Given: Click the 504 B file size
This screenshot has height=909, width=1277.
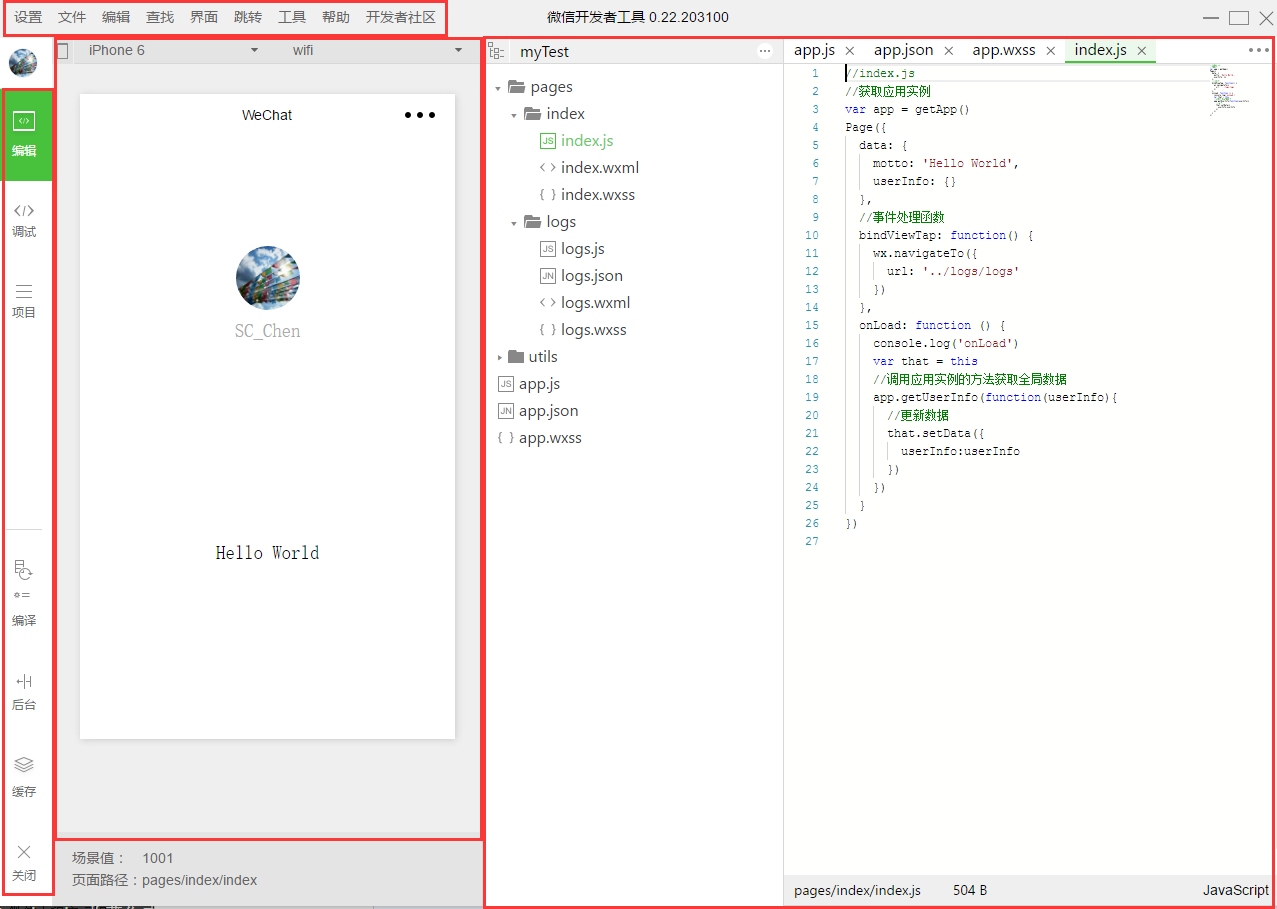Looking at the screenshot, I should [970, 890].
